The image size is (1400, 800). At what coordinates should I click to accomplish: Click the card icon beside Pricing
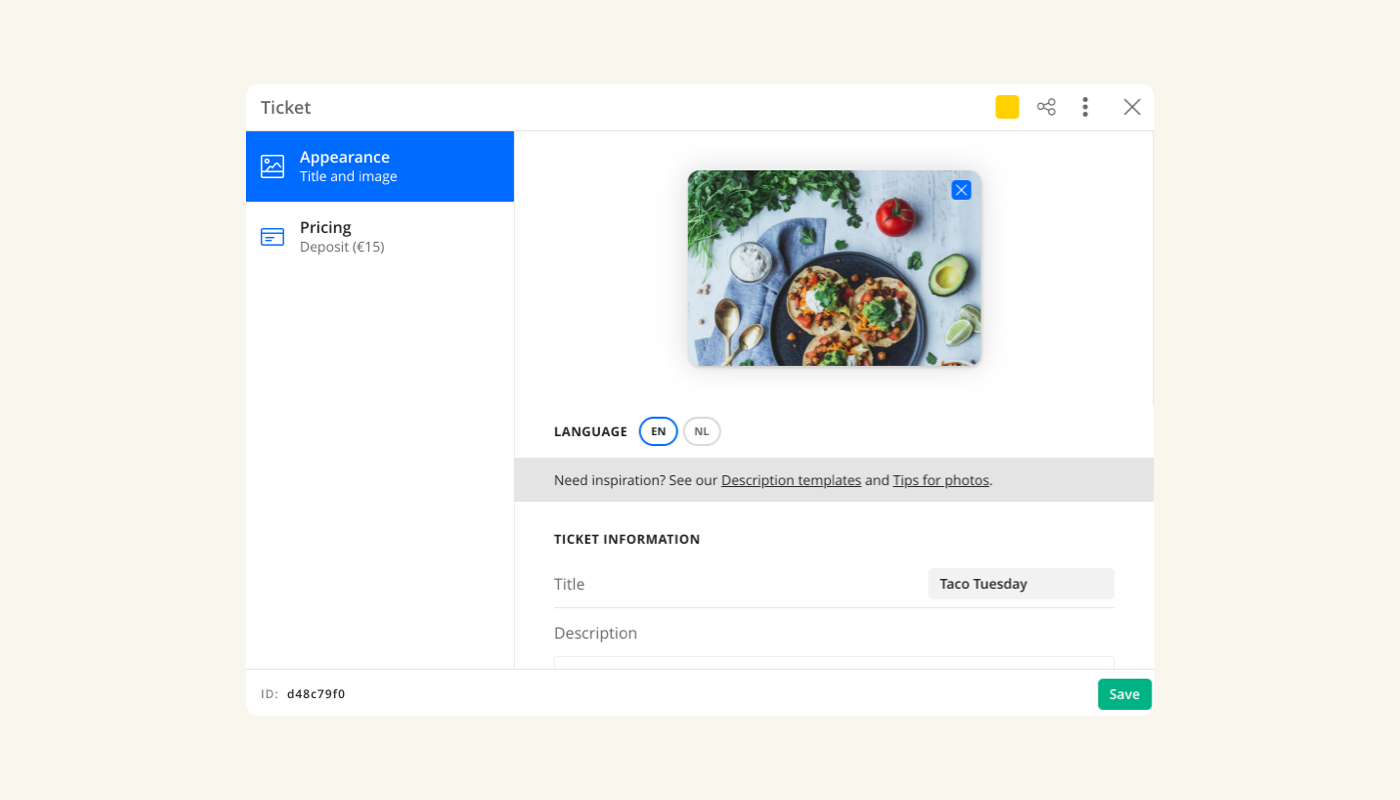(x=272, y=237)
